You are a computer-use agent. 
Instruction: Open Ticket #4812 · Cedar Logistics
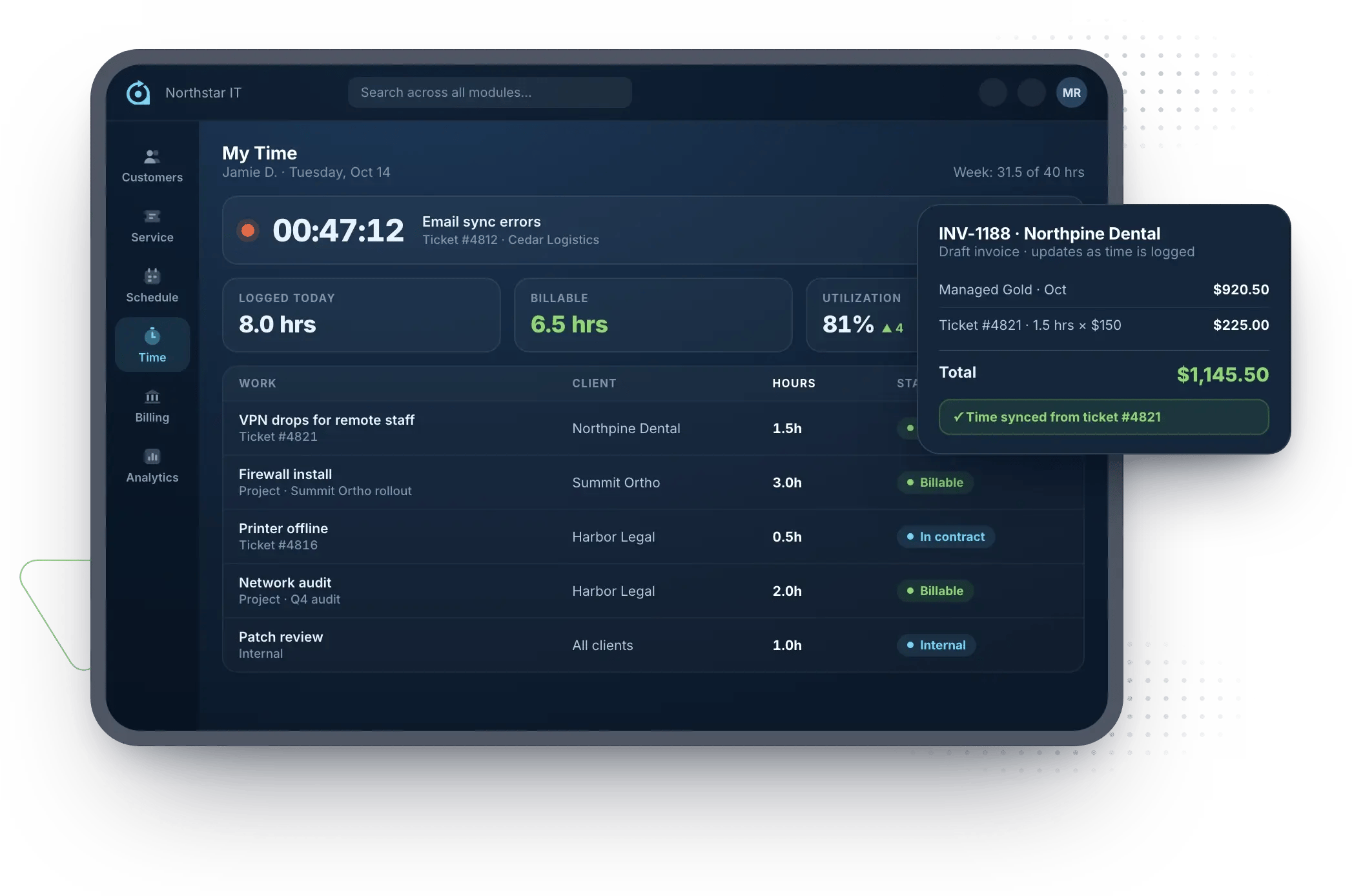click(511, 239)
